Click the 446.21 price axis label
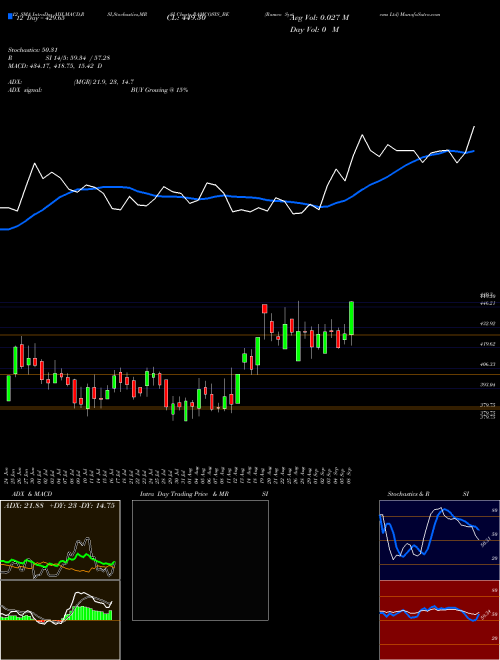The width and height of the screenshot is (500, 660). coord(487,303)
